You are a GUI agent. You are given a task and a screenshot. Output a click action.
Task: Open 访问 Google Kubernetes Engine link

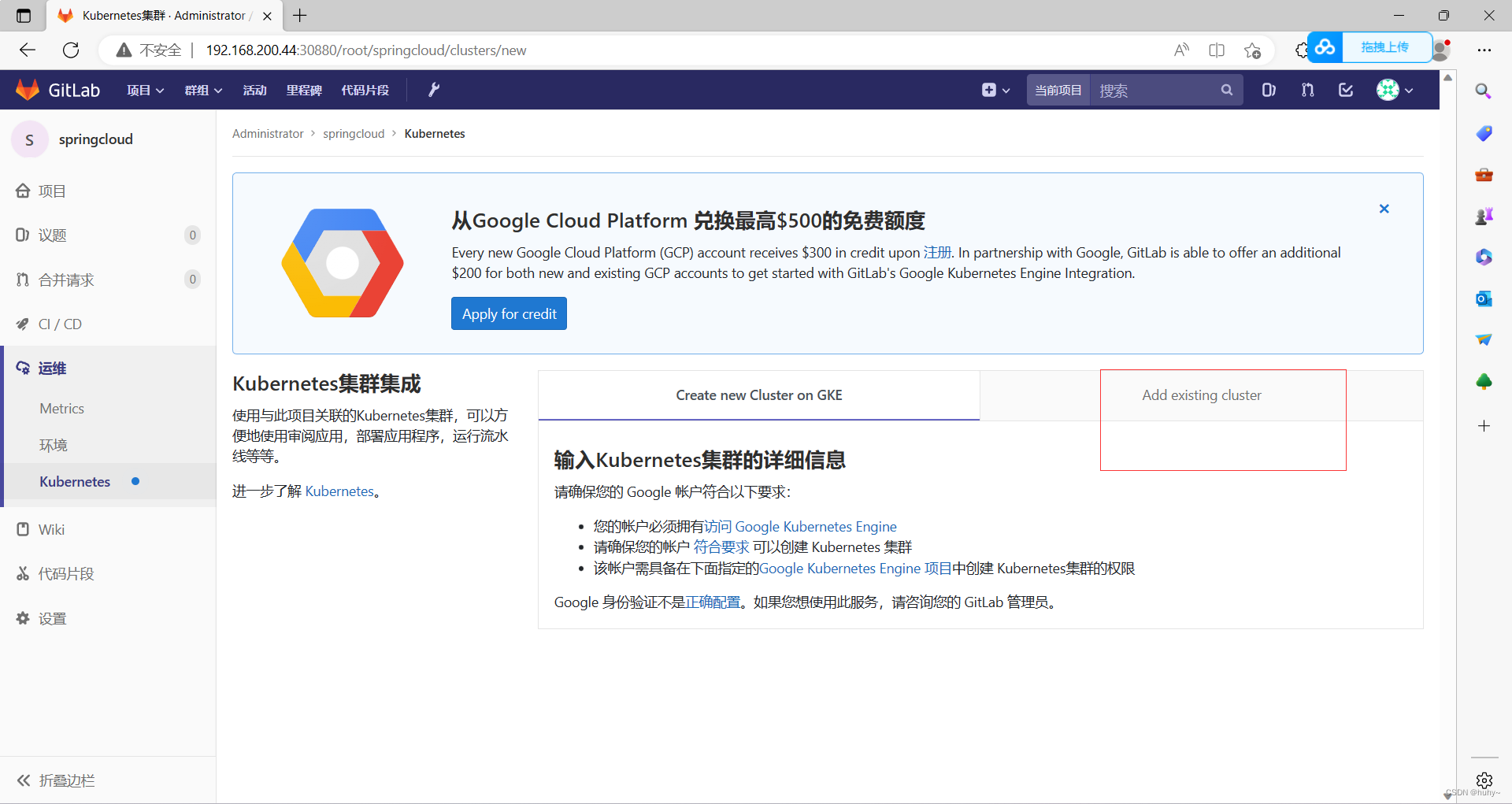pyautogui.click(x=800, y=527)
